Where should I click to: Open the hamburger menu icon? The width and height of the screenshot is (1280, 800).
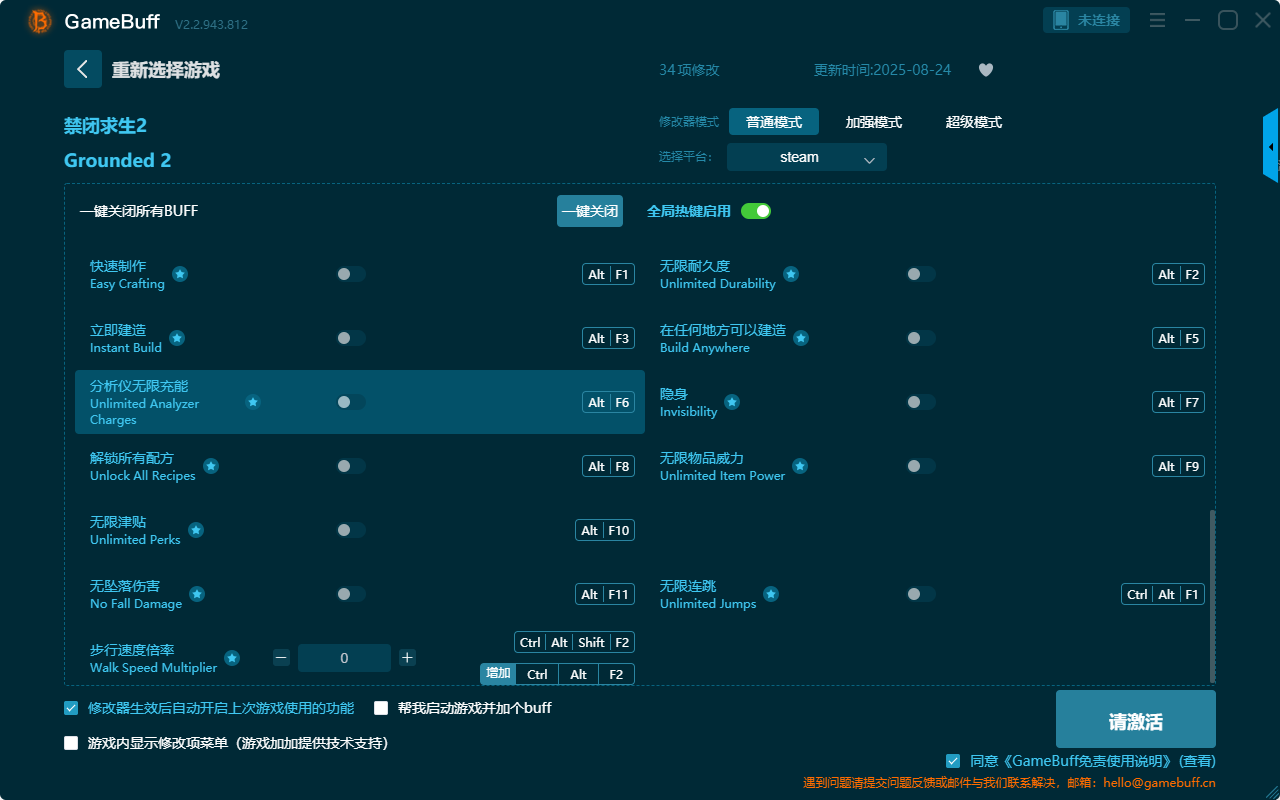pyautogui.click(x=1157, y=20)
